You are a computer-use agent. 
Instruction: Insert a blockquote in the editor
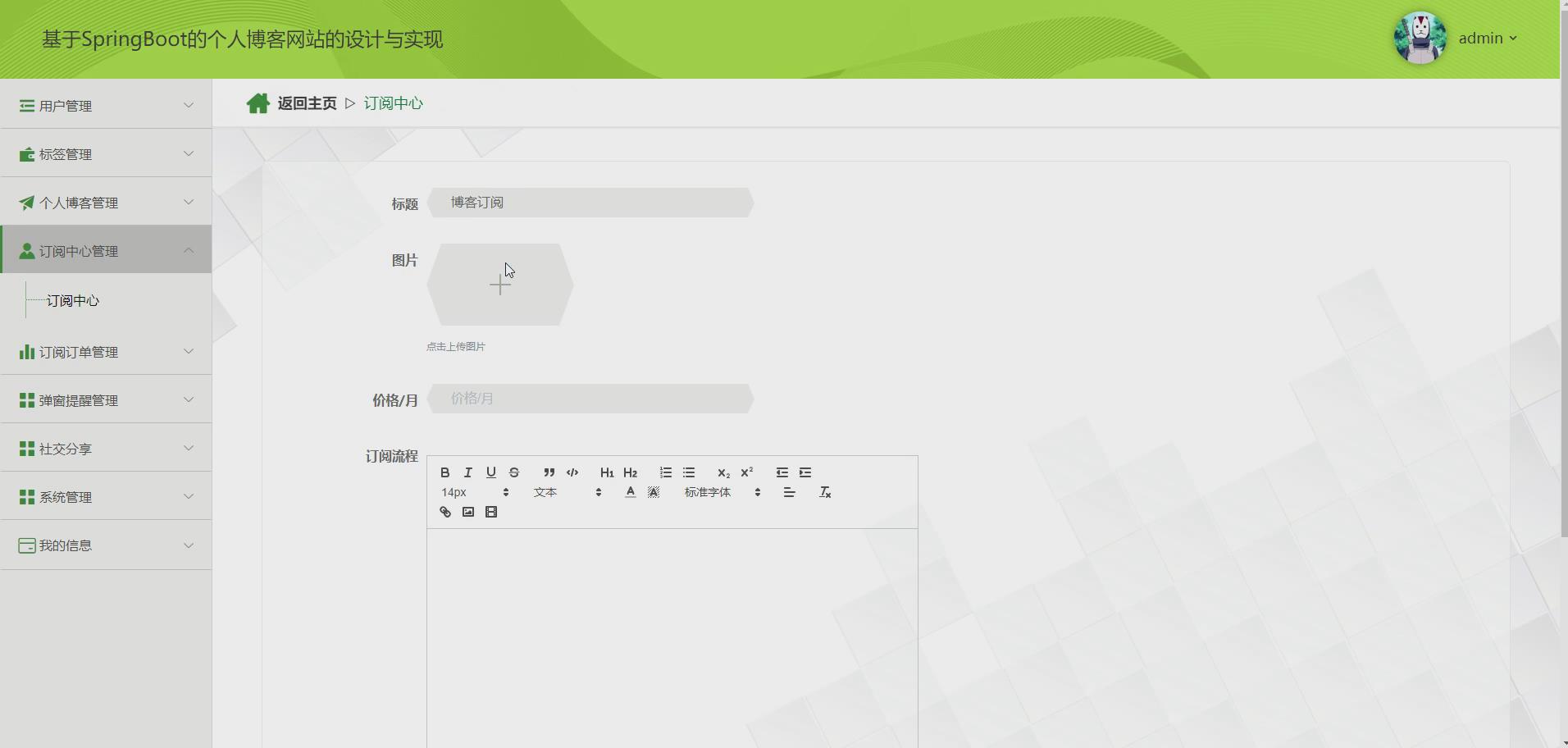tap(549, 472)
